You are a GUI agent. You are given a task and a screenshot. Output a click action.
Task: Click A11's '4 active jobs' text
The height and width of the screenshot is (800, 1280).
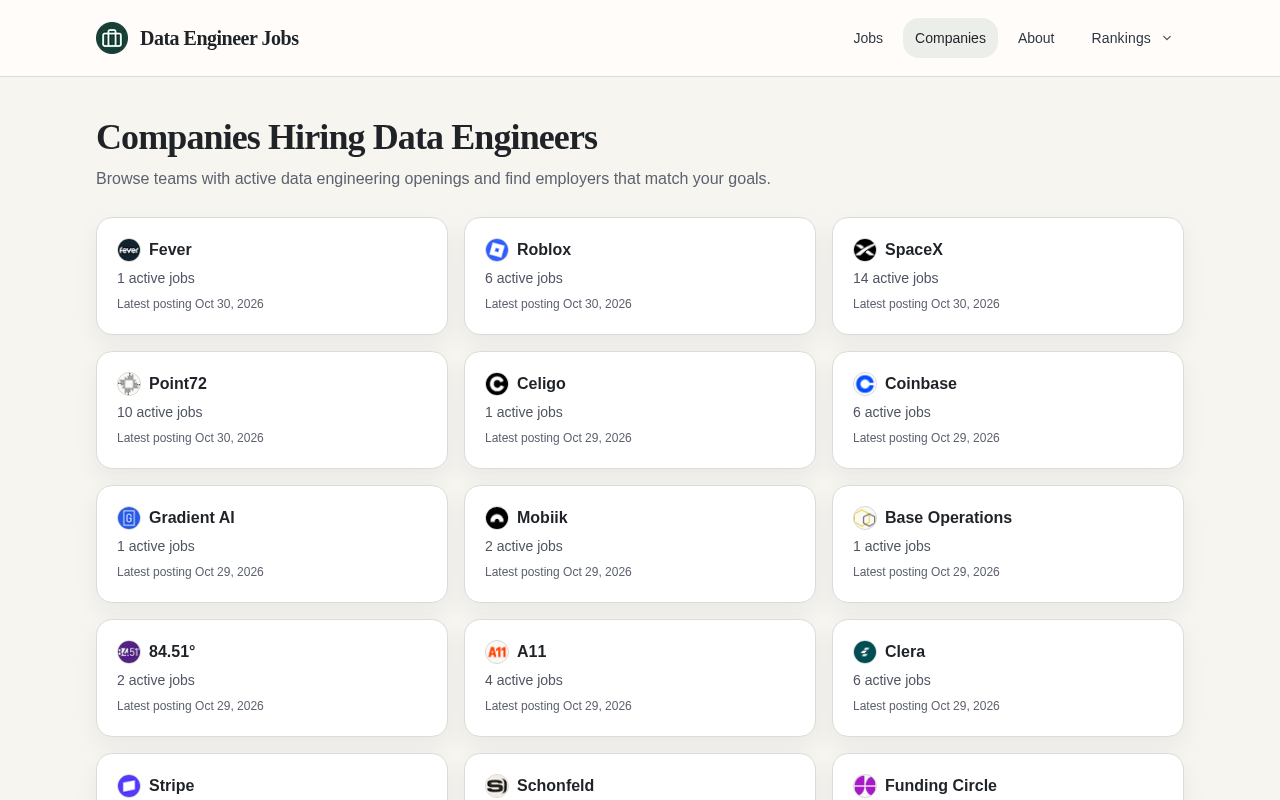pyautogui.click(x=524, y=680)
